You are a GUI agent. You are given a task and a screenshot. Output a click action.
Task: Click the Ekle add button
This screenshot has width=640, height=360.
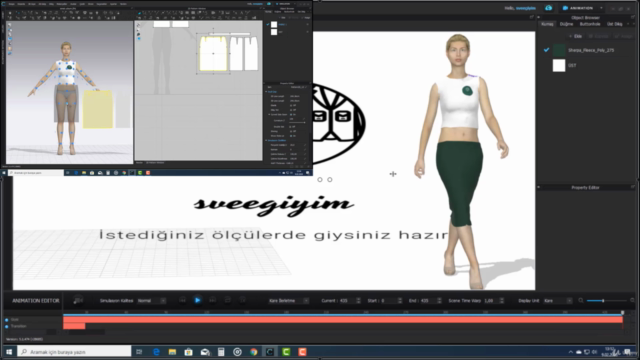click(x=576, y=36)
